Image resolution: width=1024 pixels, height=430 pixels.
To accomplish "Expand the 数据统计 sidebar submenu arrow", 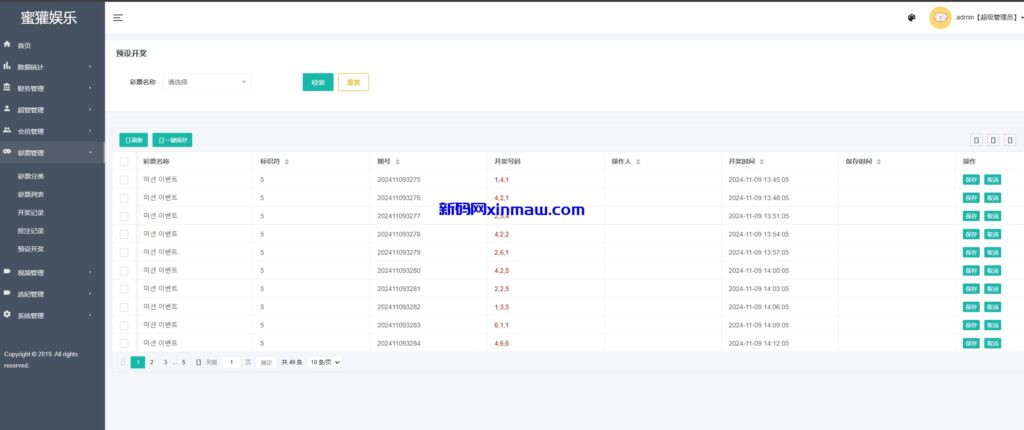I will coord(90,67).
